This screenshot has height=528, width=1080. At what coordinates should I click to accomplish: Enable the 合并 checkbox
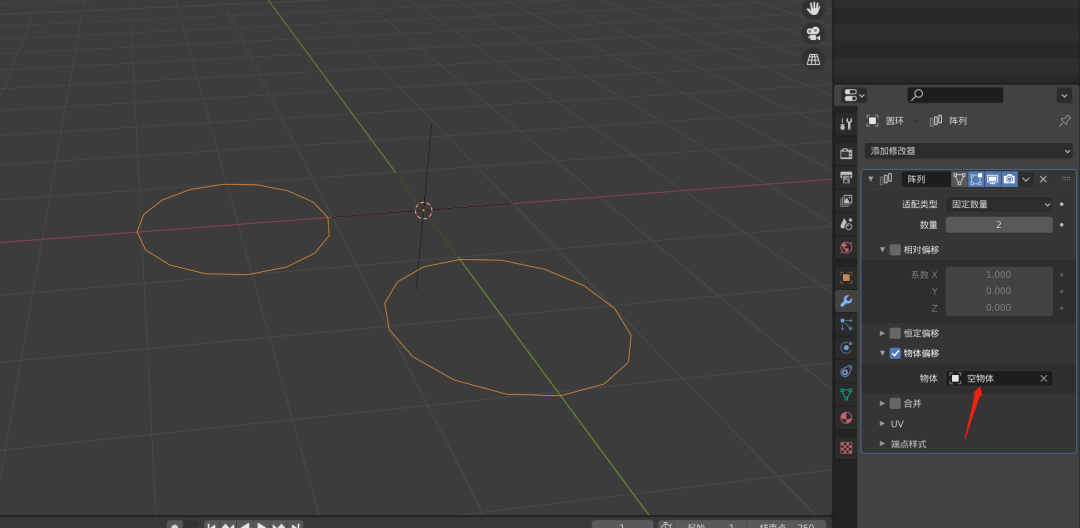895,403
